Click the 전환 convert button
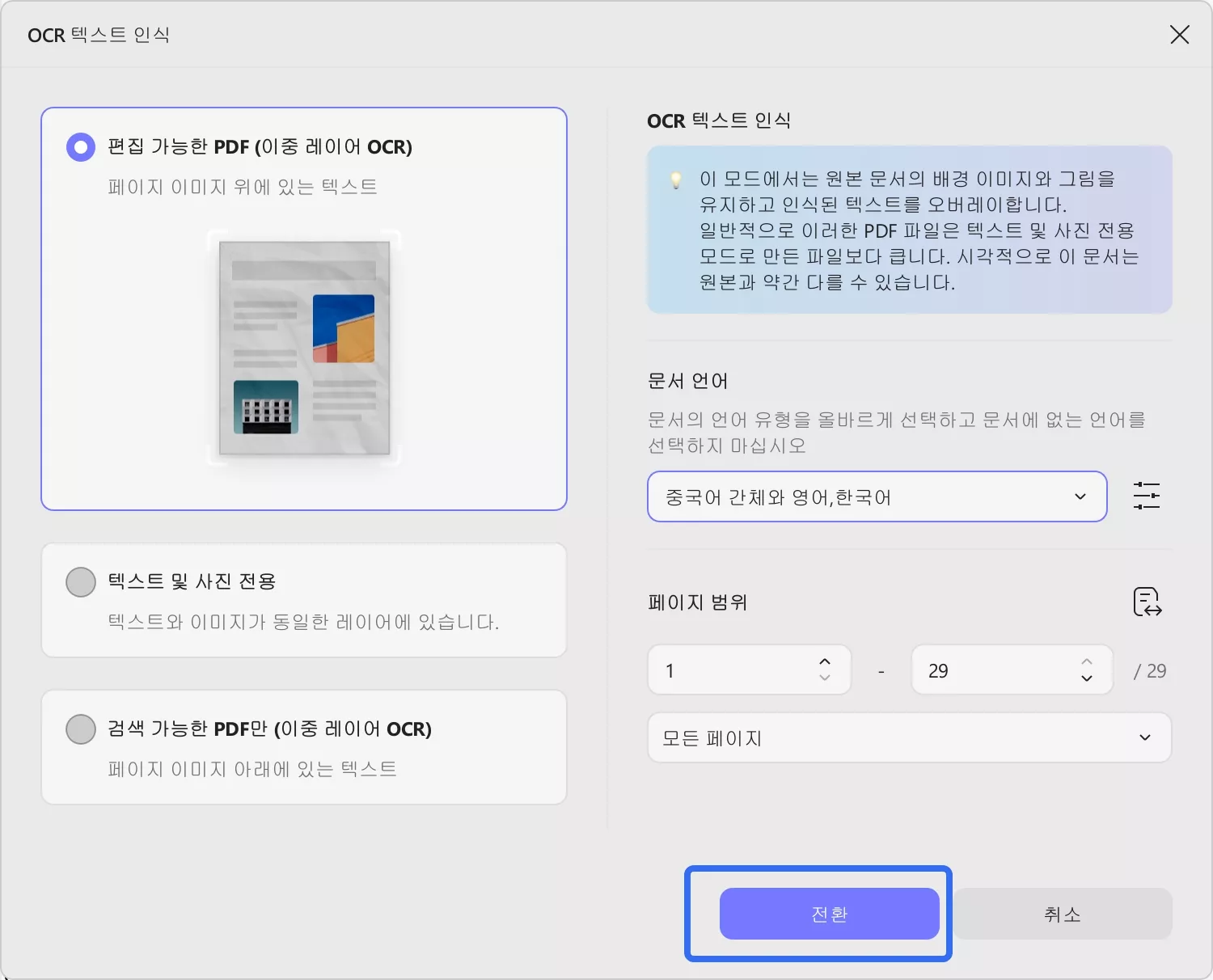The image size is (1213, 980). [x=828, y=913]
